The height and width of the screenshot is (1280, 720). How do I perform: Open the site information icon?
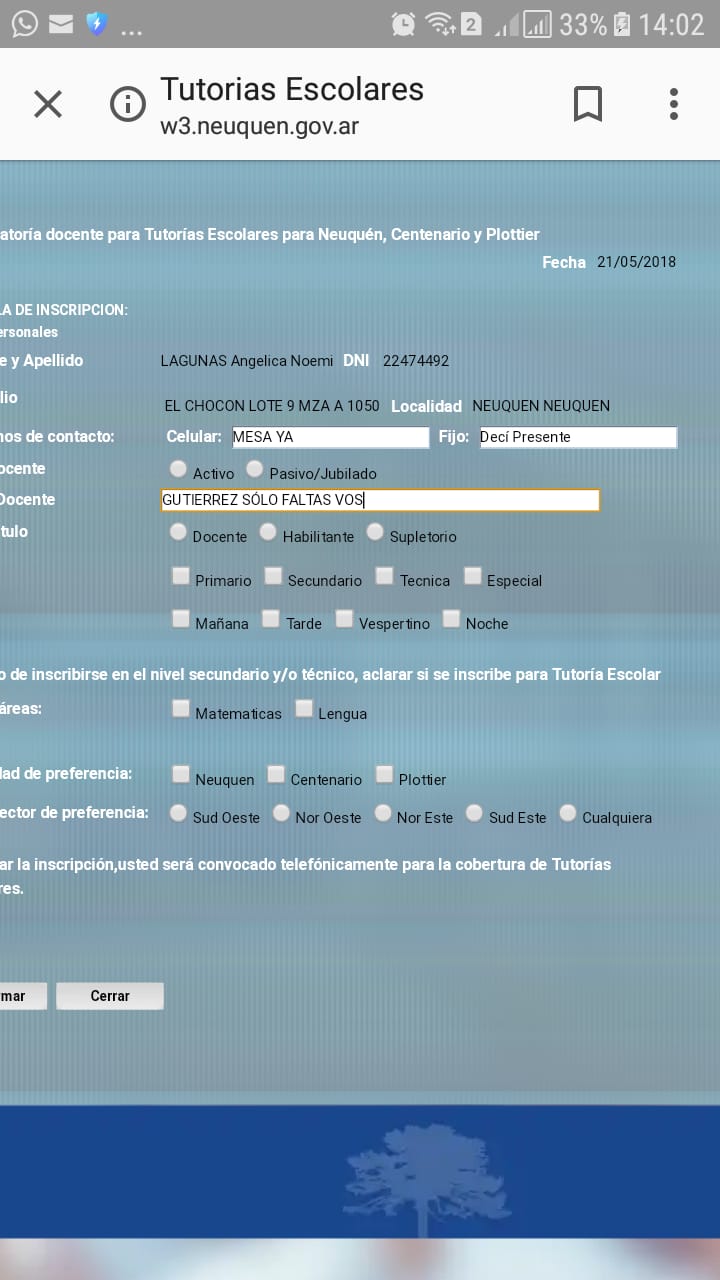127,104
